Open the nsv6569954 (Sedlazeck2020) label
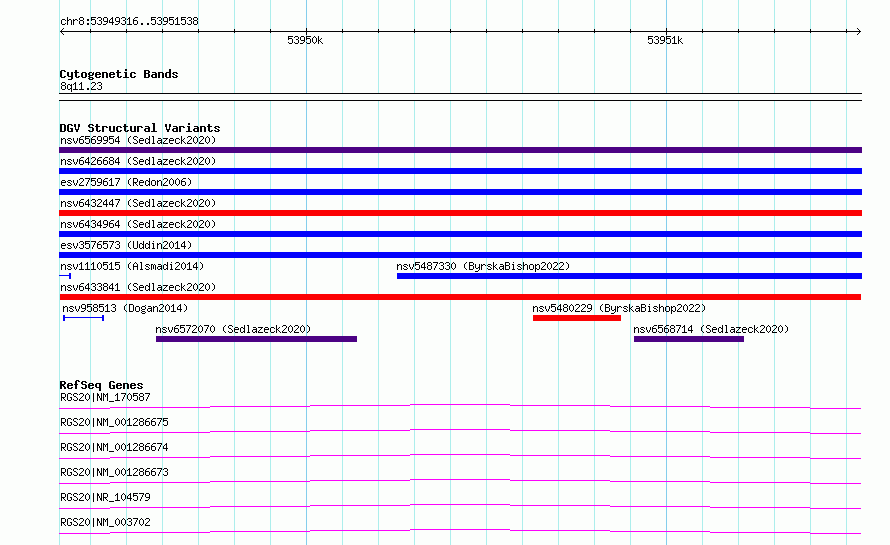Viewport: 890px width, 545px height. click(138, 140)
